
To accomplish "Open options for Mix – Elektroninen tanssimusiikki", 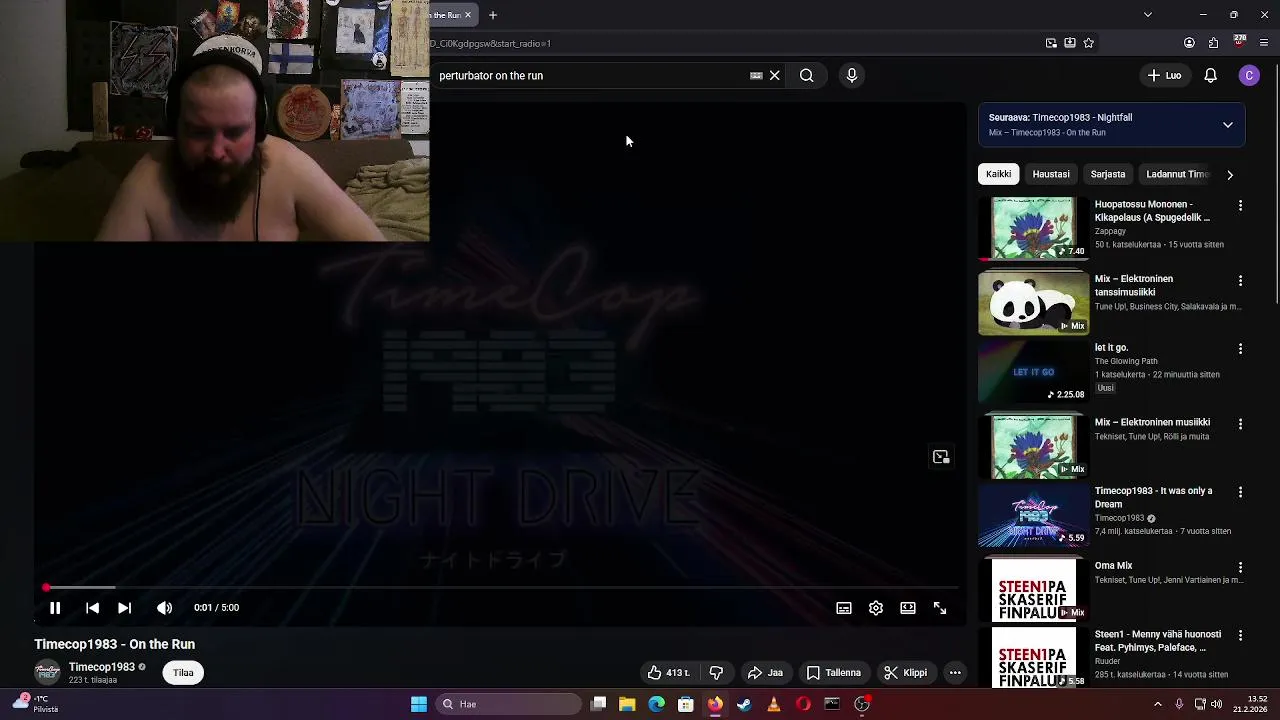I will tap(1241, 281).
